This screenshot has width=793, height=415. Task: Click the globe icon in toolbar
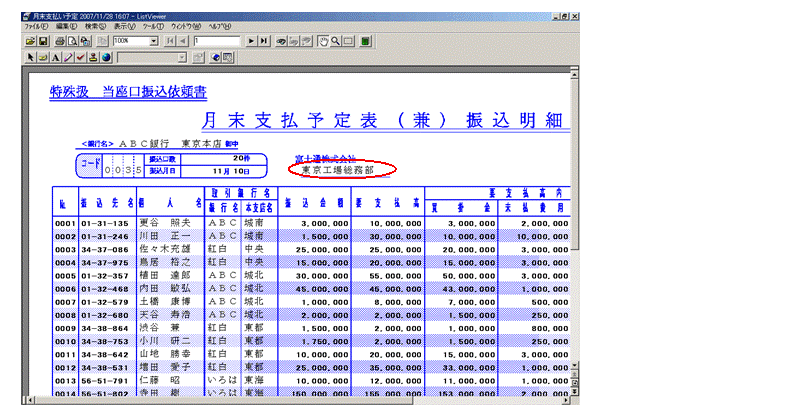click(x=105, y=57)
